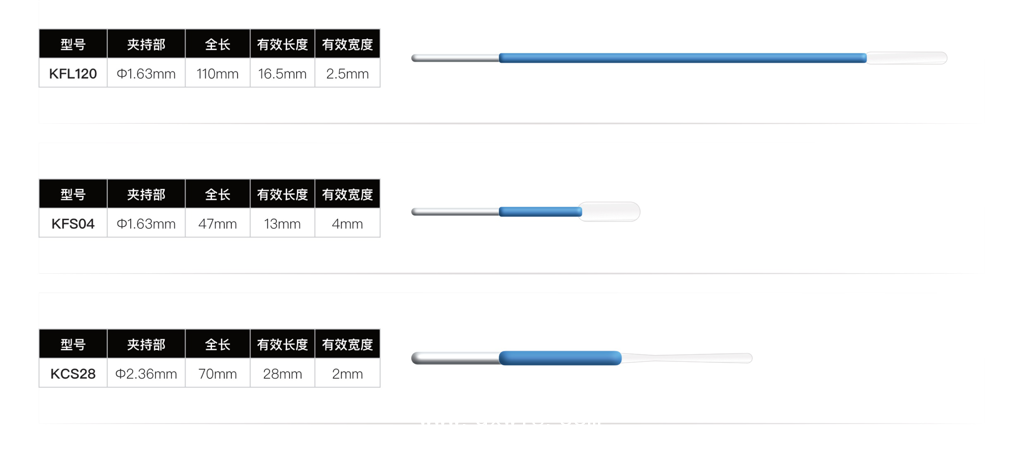
Task: Select the 70mm total length cell
Action: click(x=218, y=374)
